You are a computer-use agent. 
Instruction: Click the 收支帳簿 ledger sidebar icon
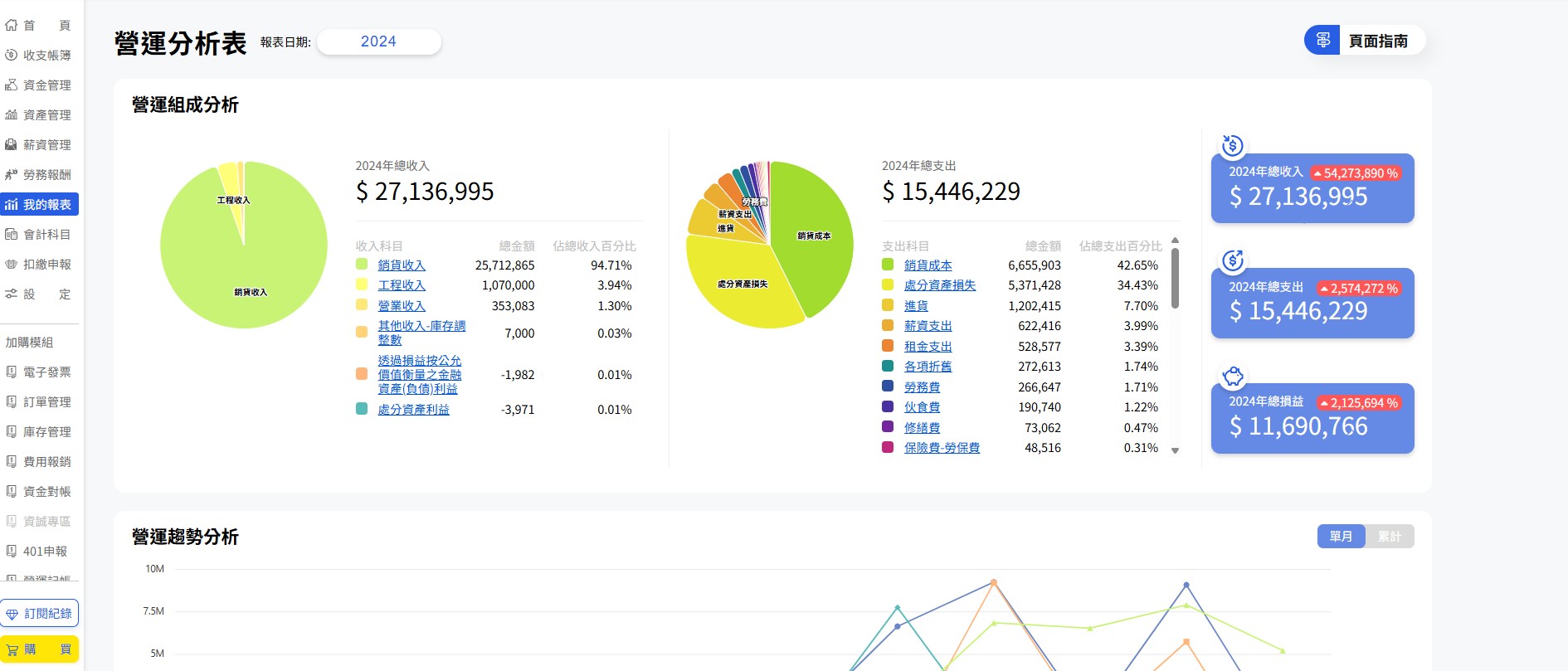pos(11,56)
